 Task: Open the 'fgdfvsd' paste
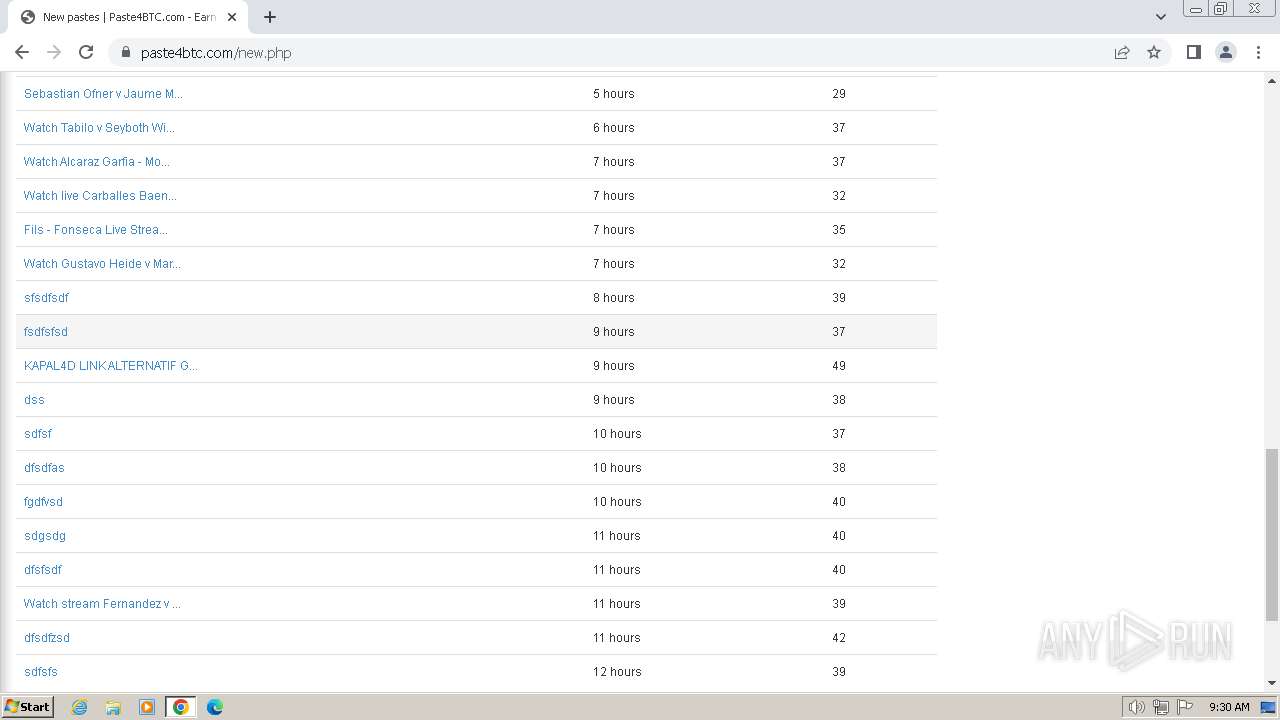tap(43, 502)
